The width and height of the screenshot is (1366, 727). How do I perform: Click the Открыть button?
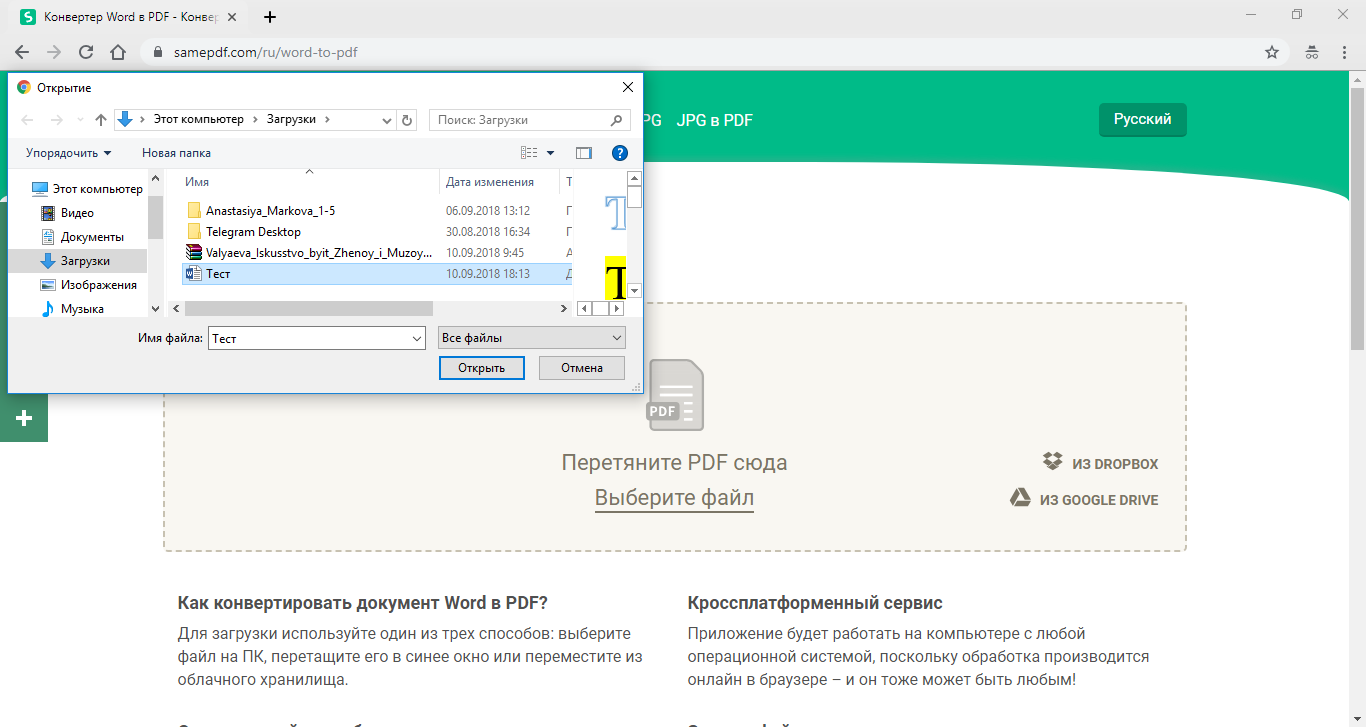pyautogui.click(x=482, y=368)
